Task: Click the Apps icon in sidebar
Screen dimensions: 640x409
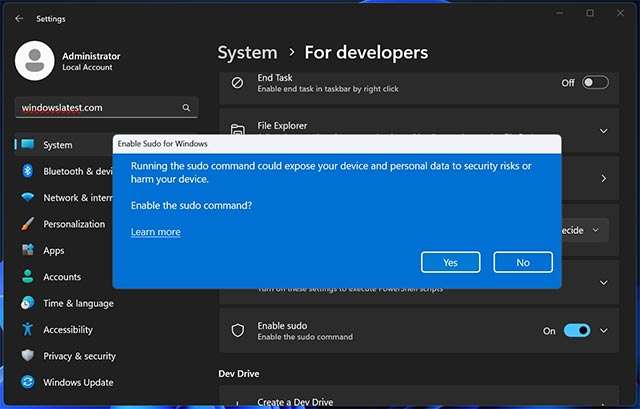Action: 28,250
